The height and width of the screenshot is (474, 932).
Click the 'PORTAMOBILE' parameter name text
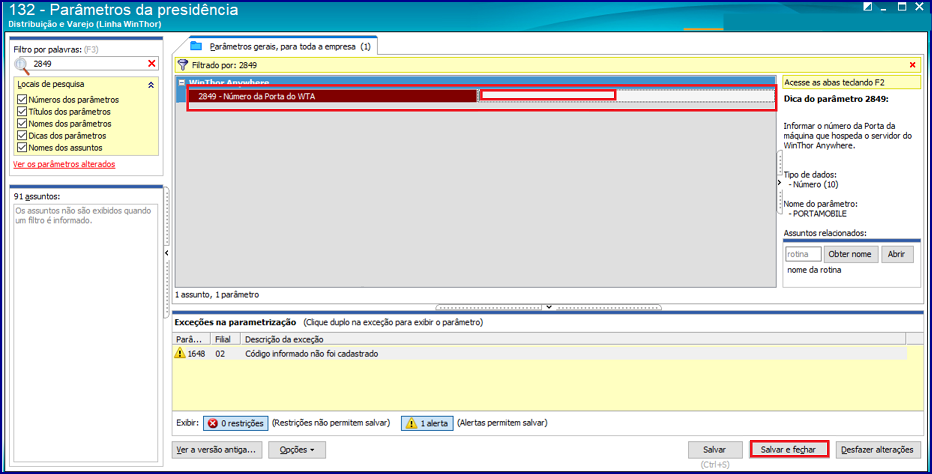click(x=820, y=214)
